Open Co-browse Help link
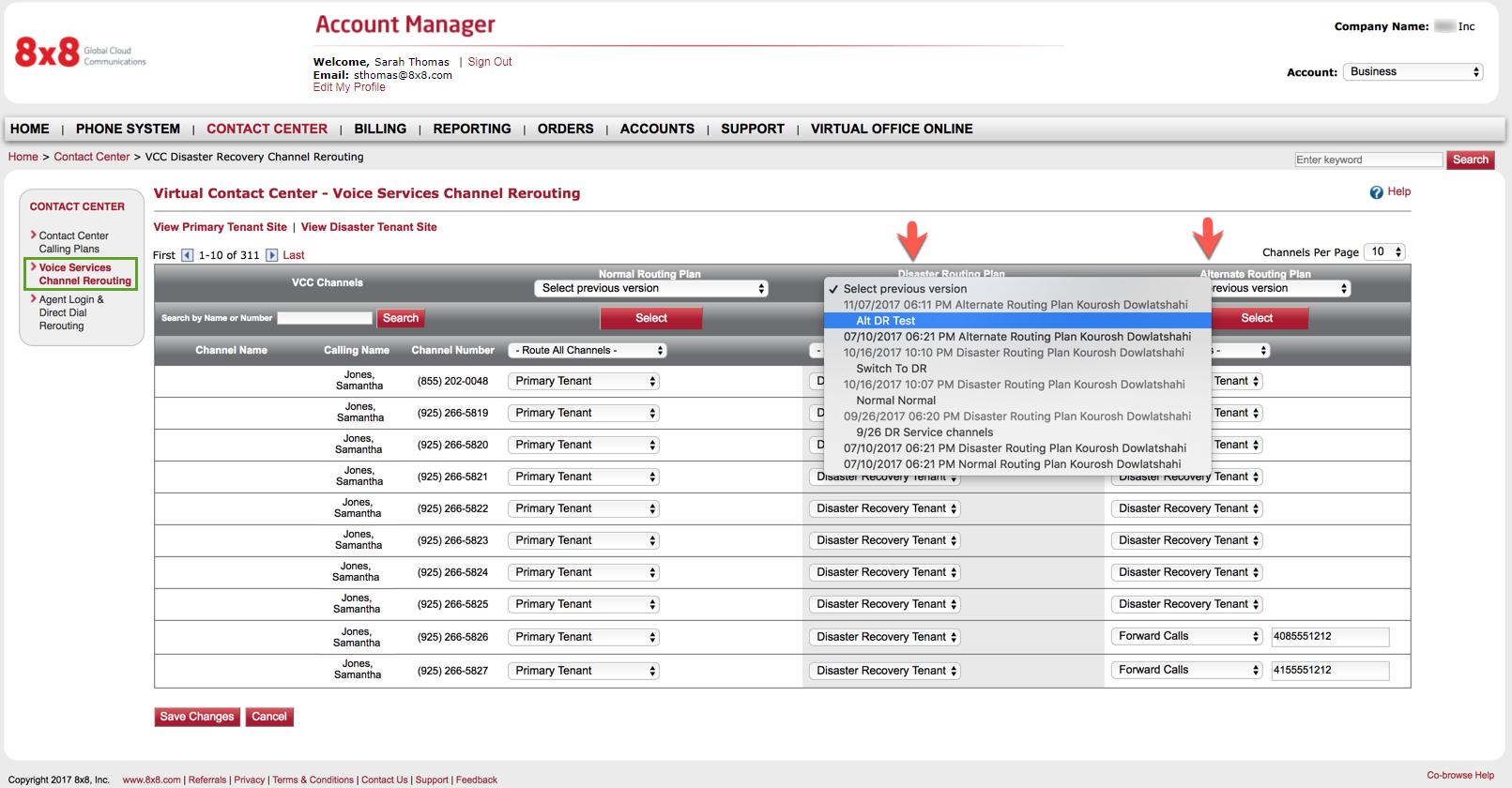Image resolution: width=1512 pixels, height=788 pixels. [x=1460, y=775]
